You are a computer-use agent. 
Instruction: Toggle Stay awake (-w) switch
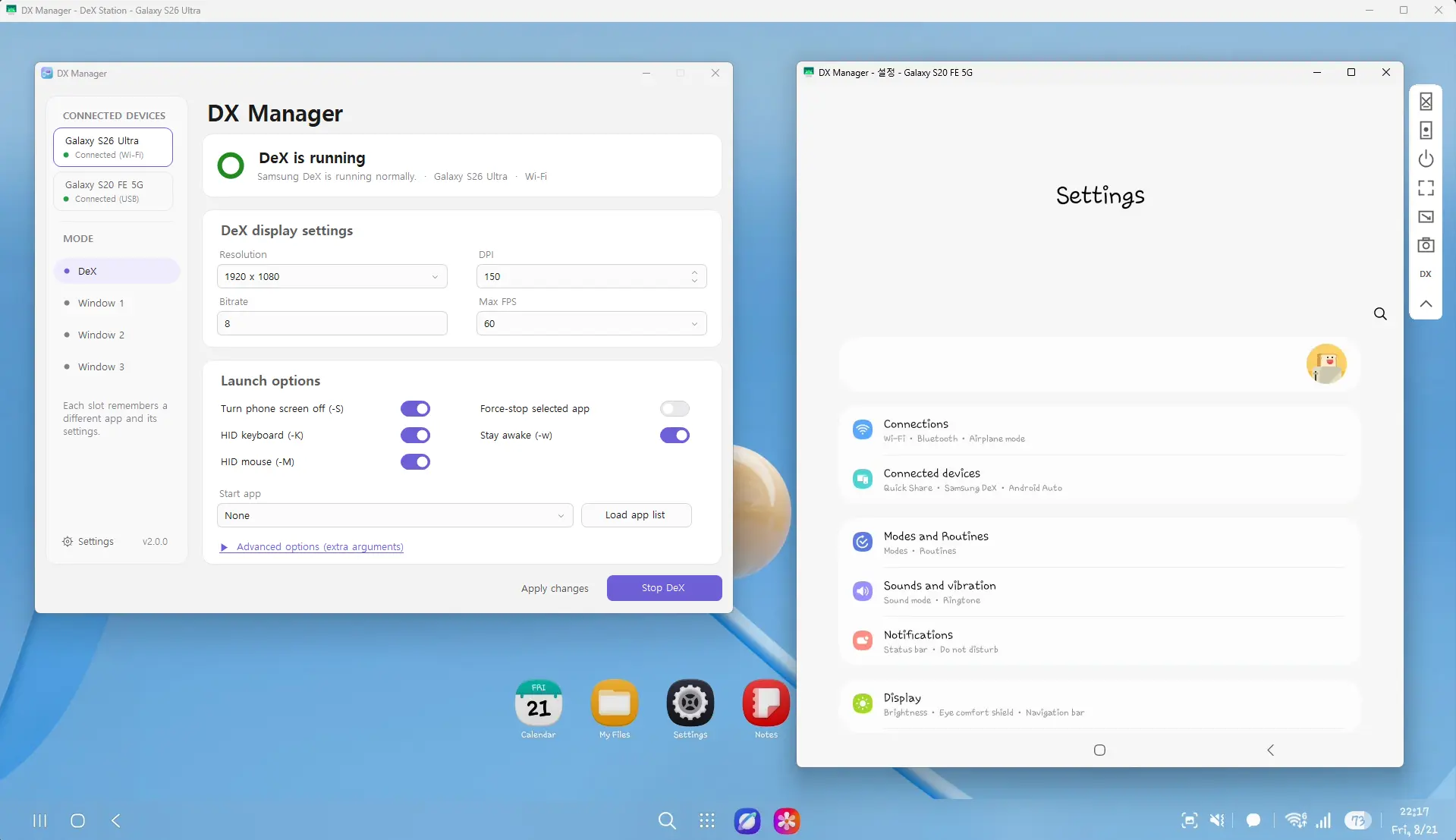point(675,436)
